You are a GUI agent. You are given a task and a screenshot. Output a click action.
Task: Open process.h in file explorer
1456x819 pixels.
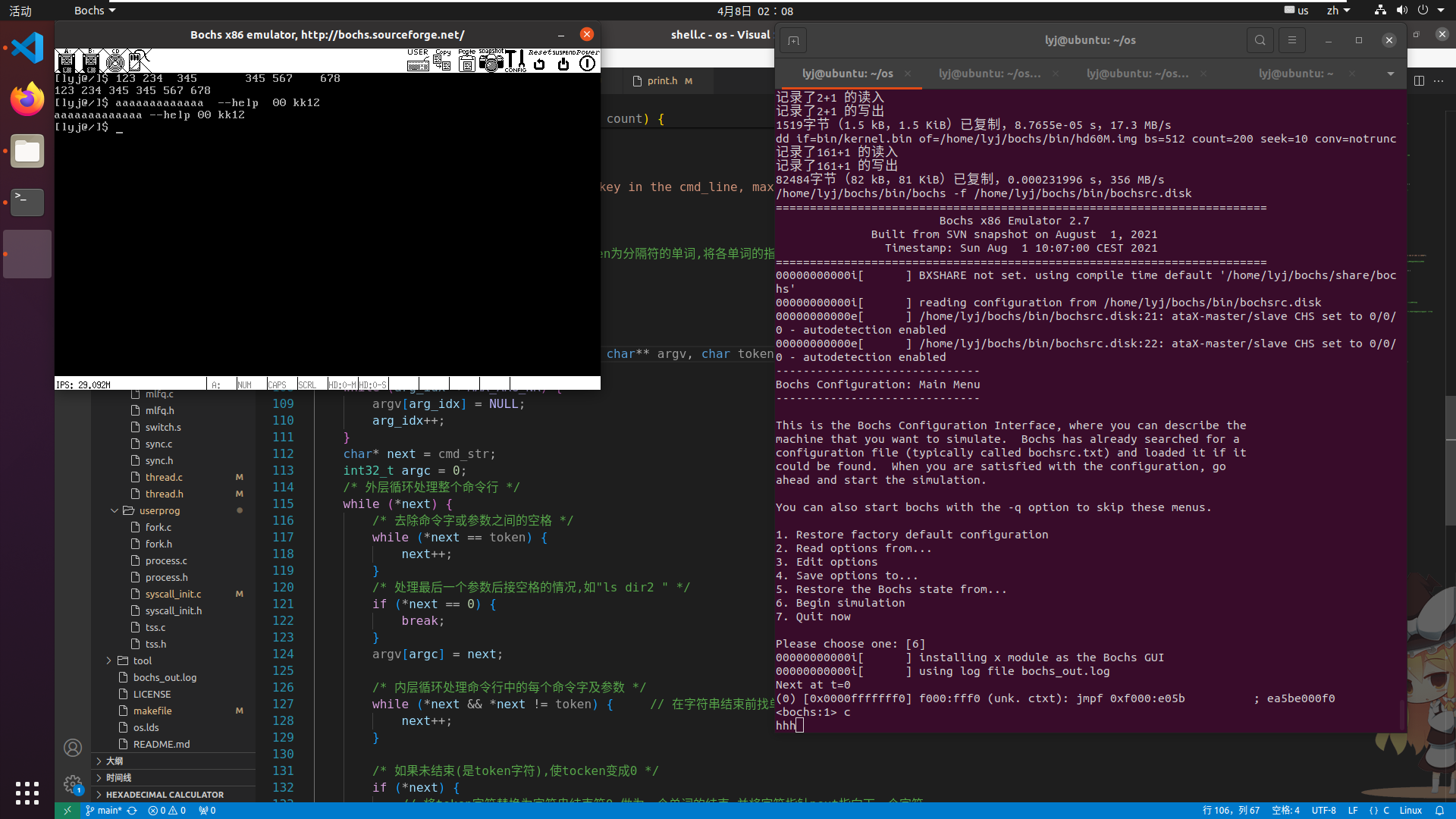(x=174, y=577)
